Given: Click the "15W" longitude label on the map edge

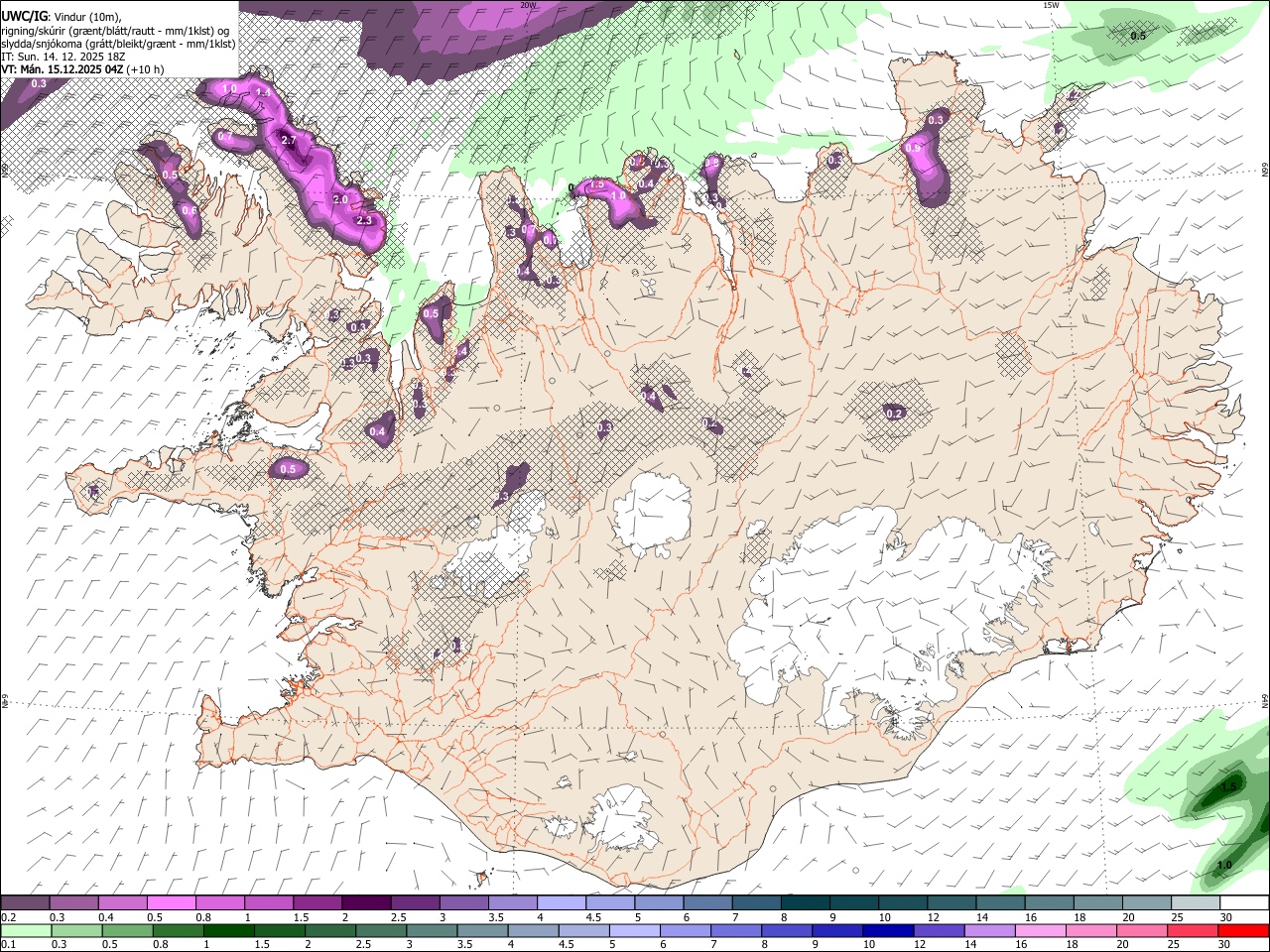Looking at the screenshot, I should 1051,5.
